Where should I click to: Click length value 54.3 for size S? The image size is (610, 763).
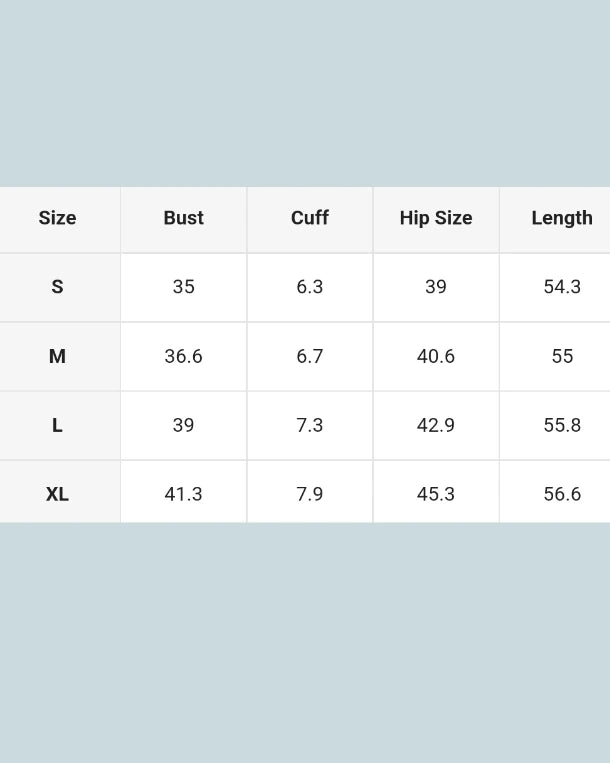click(562, 287)
